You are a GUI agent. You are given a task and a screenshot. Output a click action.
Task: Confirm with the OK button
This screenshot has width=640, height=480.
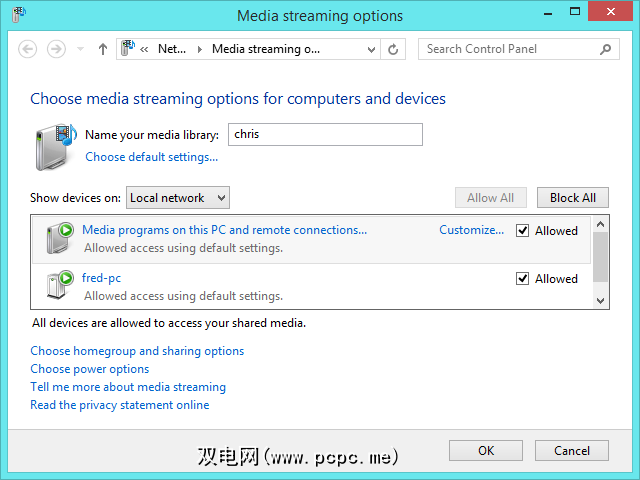[x=486, y=451]
